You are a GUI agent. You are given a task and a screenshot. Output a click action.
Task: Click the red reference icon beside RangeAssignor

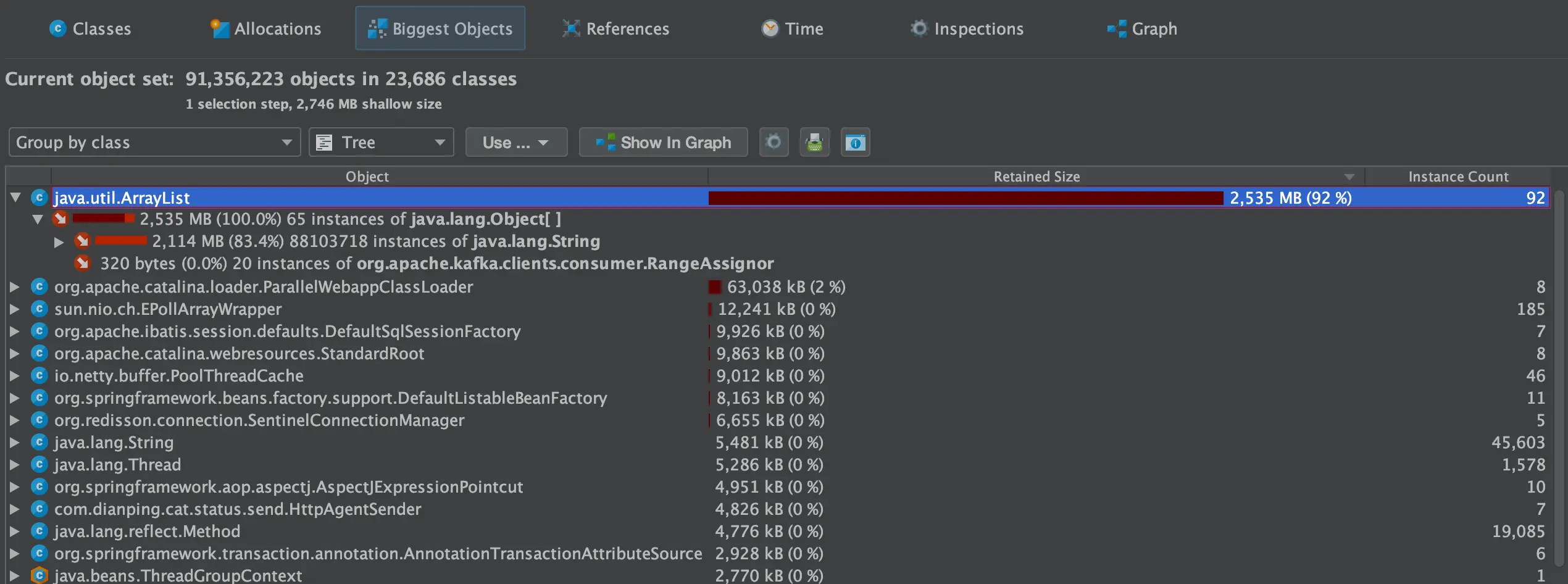[x=82, y=263]
